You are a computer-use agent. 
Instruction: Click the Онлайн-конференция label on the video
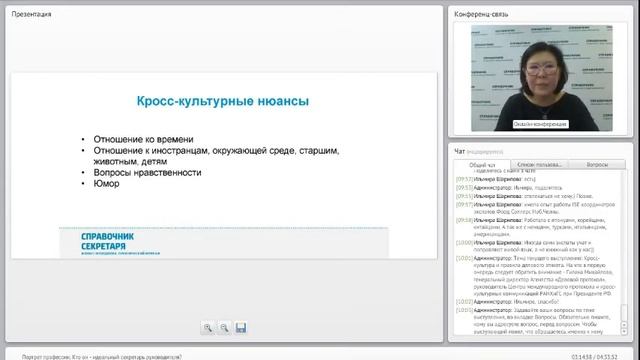pyautogui.click(x=540, y=124)
